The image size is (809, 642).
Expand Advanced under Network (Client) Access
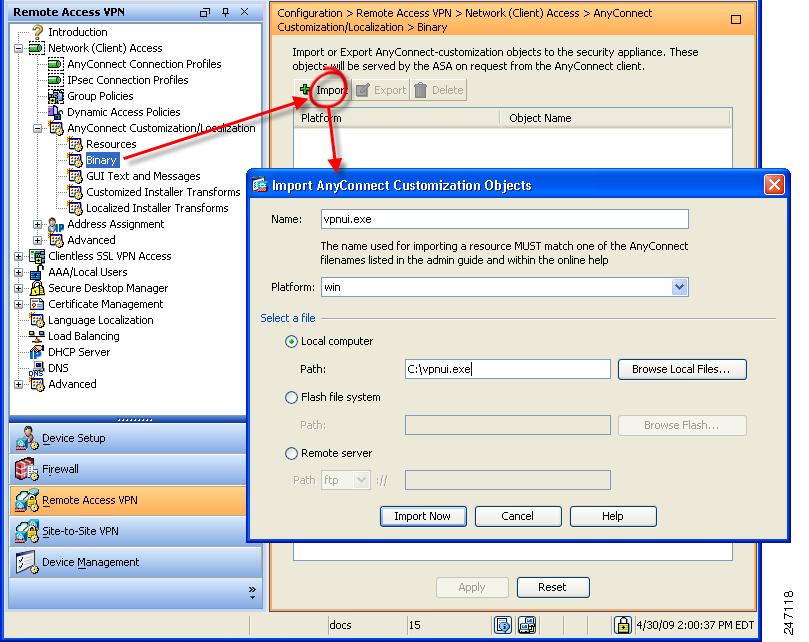tap(38, 240)
